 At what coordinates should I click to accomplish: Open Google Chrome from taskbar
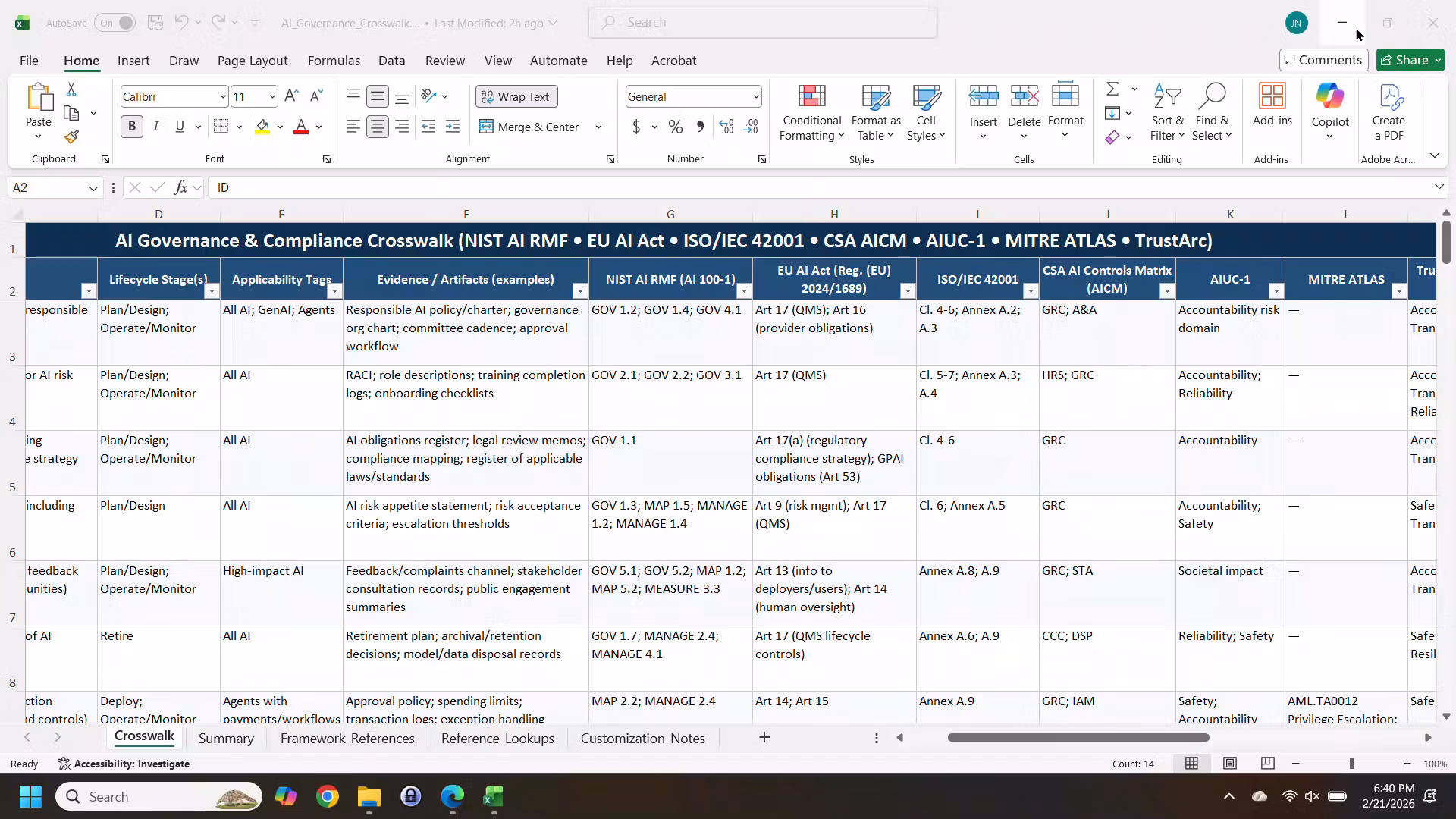coord(328,796)
